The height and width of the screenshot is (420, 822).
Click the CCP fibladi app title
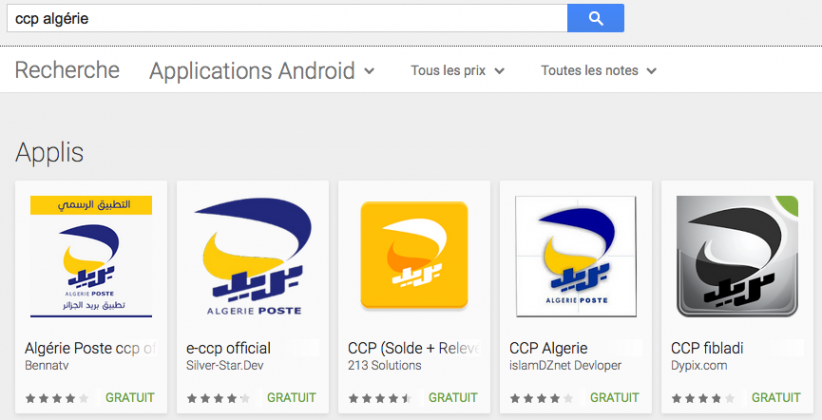[707, 348]
